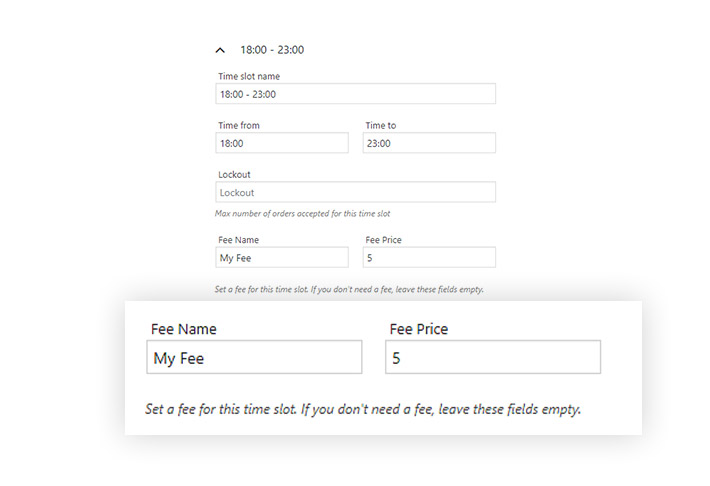The width and height of the screenshot is (710, 486).
Task: Focus the Time slot name input field
Action: (356, 94)
